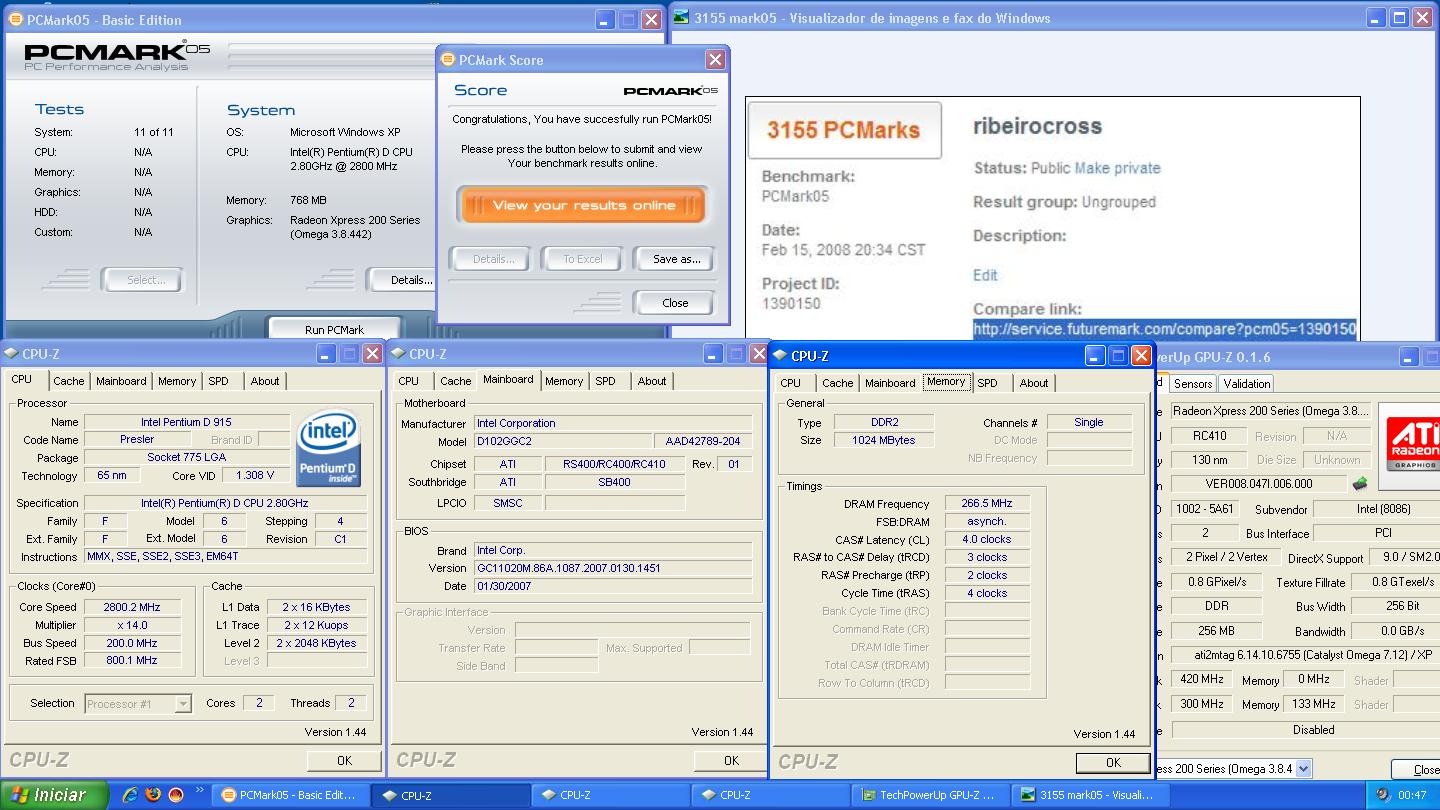This screenshot has width=1440, height=810.
Task: Click Make private link
Action: pyautogui.click(x=1118, y=168)
